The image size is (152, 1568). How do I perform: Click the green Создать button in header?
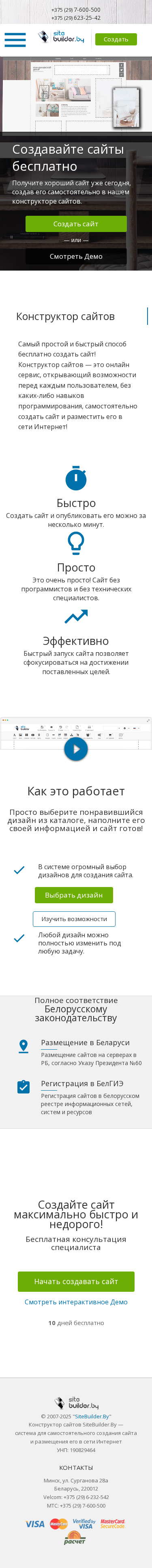[x=116, y=40]
